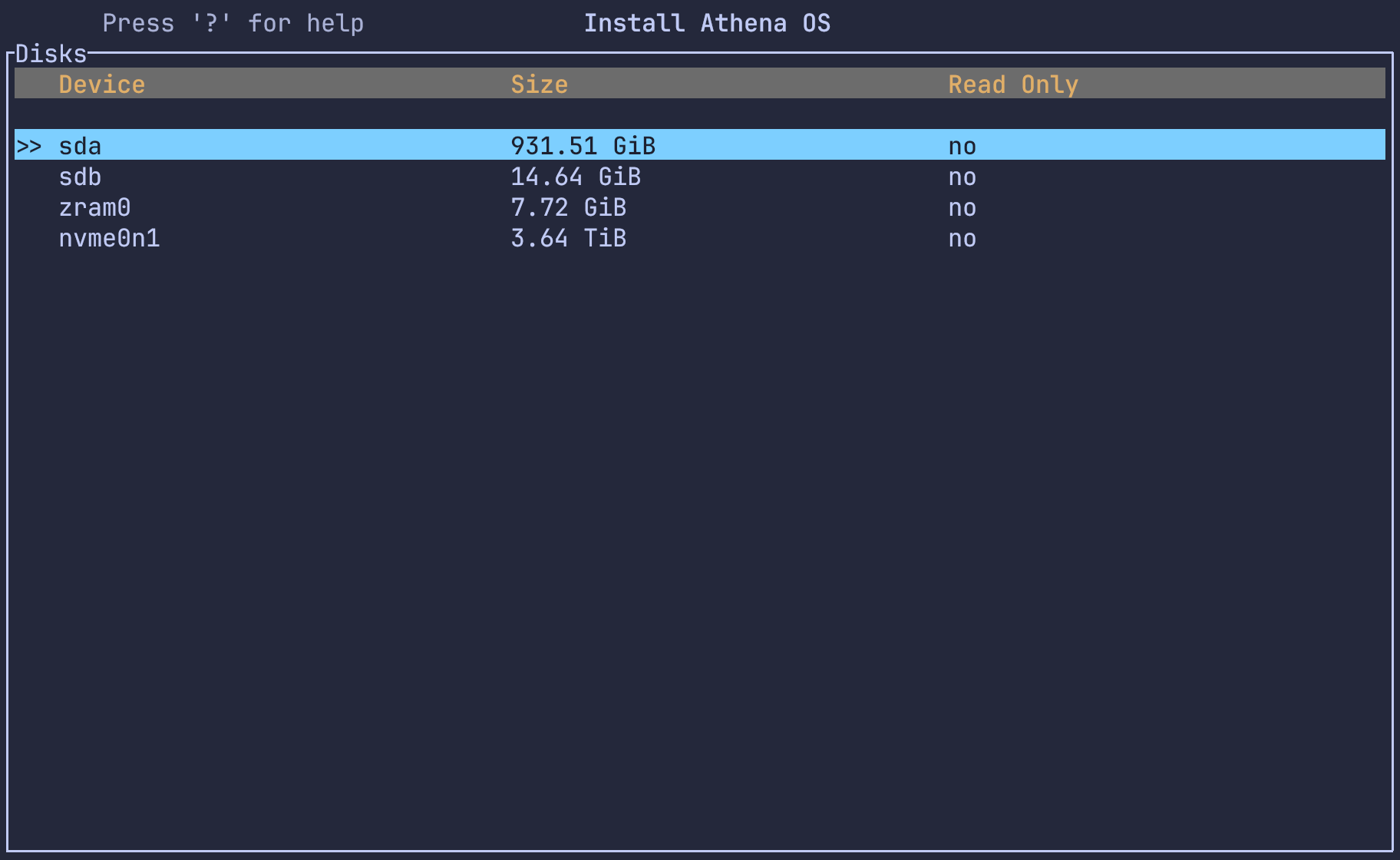Click the Install Athena OS title
1400x860 pixels.
click(707, 22)
